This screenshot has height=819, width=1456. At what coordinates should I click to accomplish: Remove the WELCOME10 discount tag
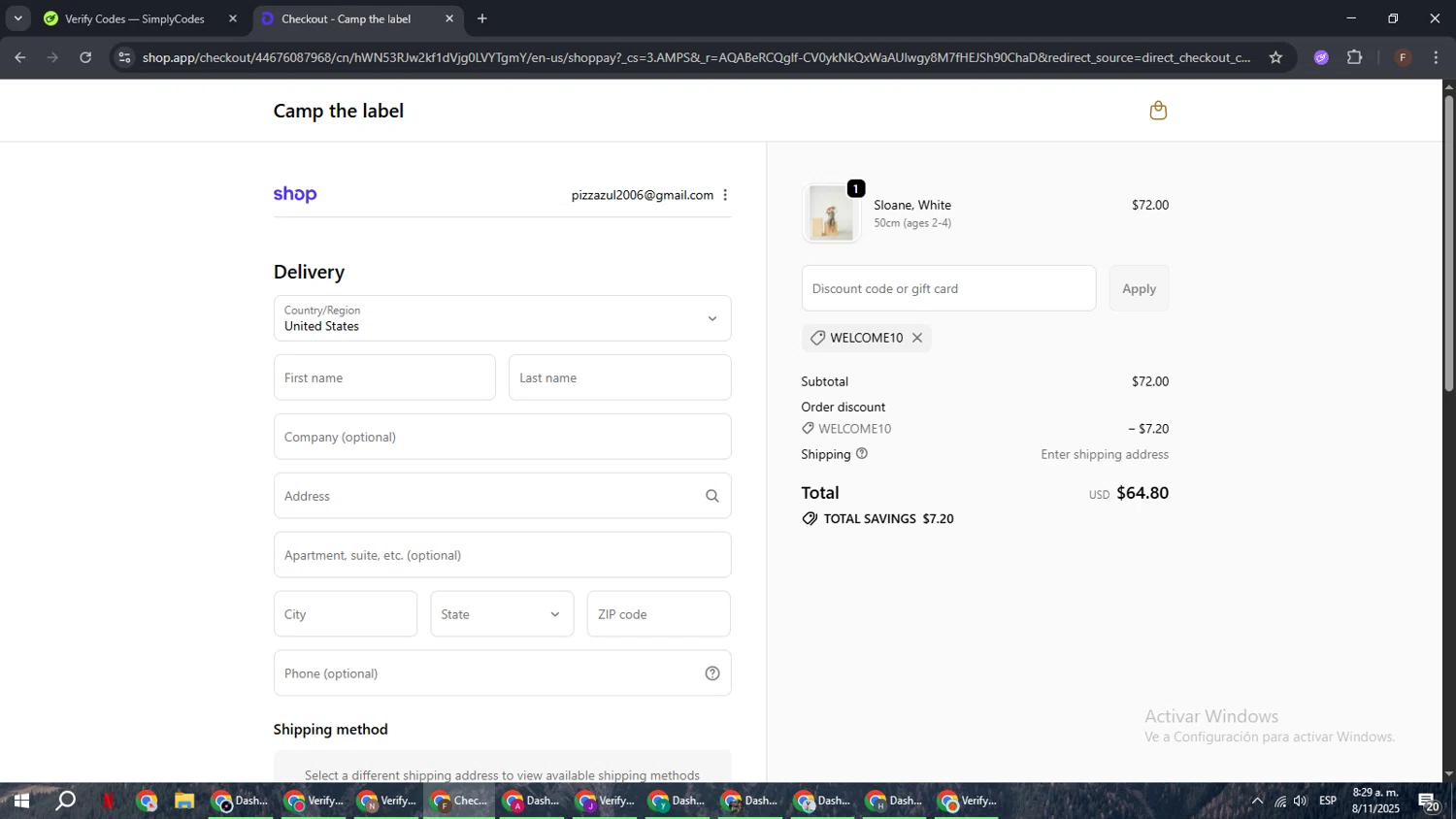pyautogui.click(x=917, y=338)
